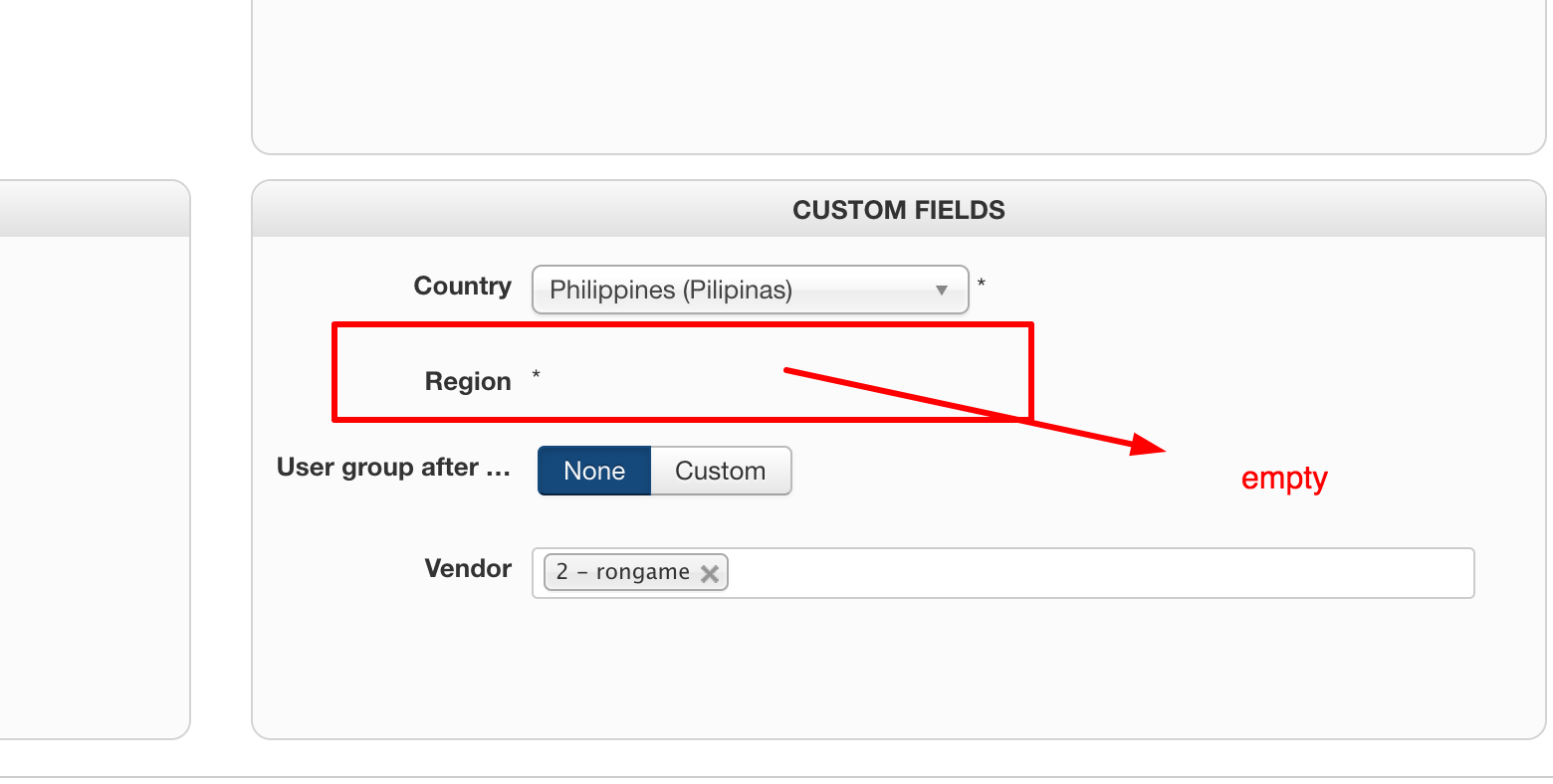Click the "2 – rongame" vendor tag
This screenshot has height=784, width=1553.
(622, 573)
